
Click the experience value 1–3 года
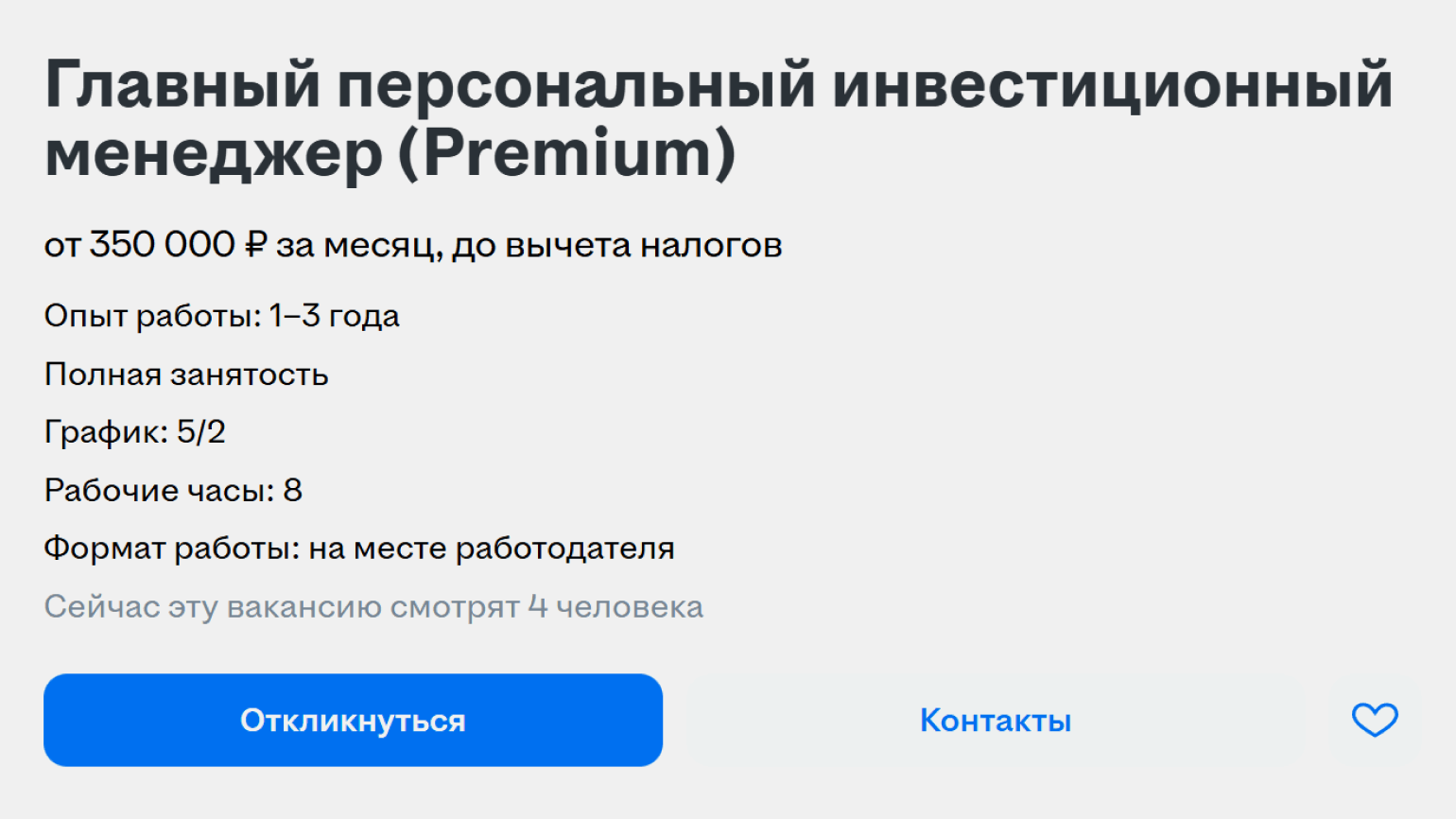[x=334, y=316]
